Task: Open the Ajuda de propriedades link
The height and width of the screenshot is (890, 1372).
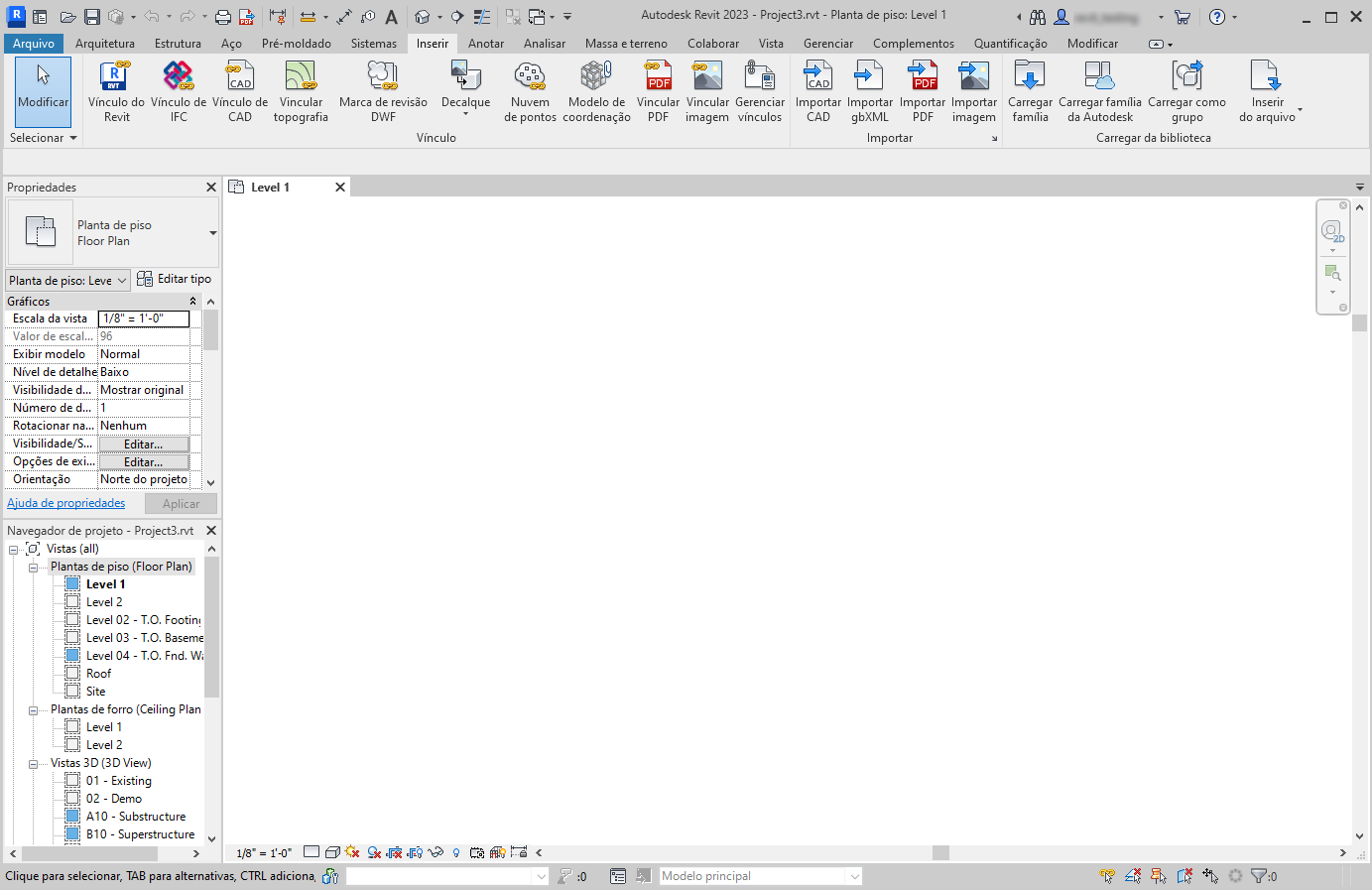Action: (x=66, y=504)
